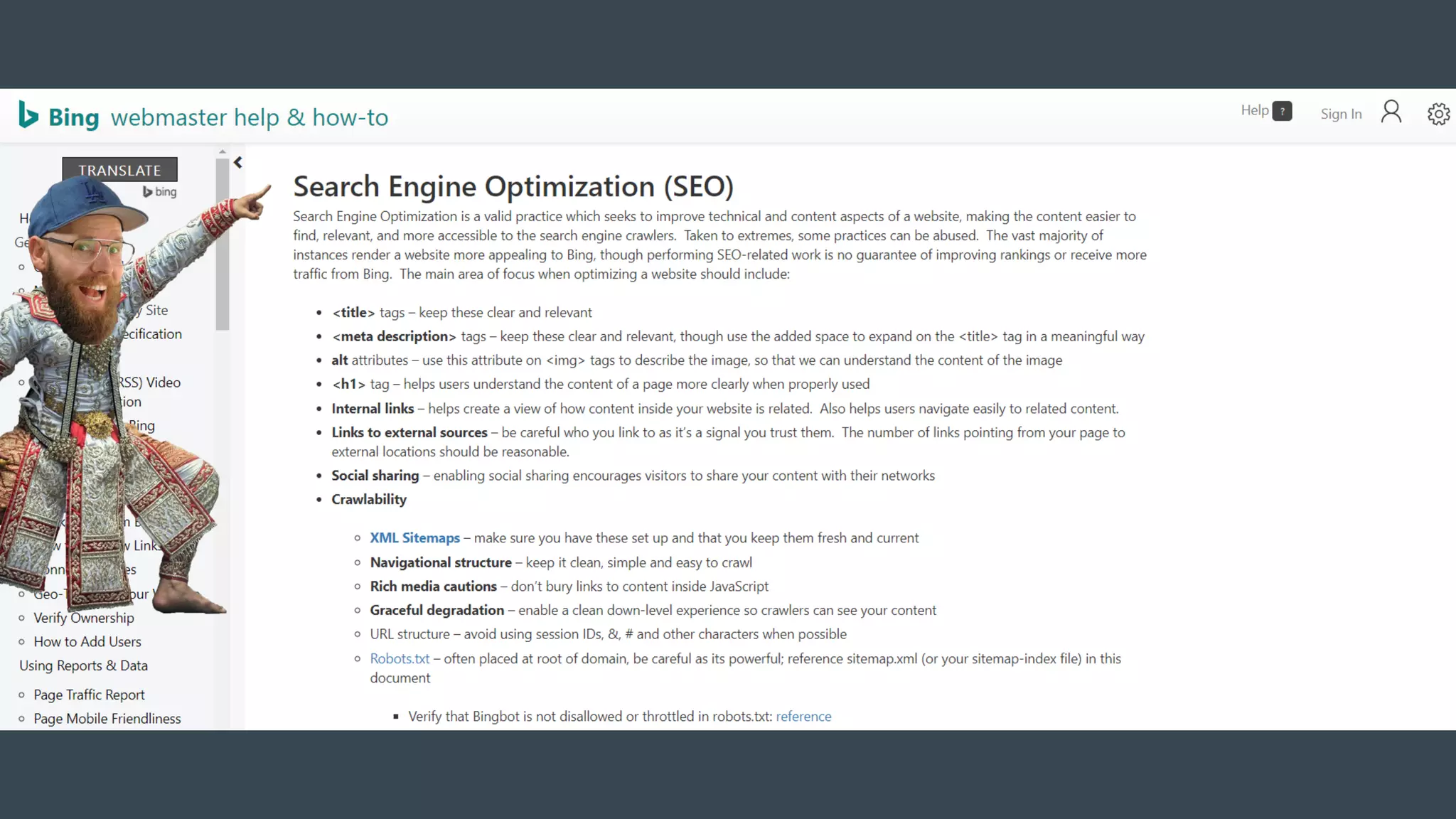The image size is (1456, 819).
Task: Click the Help question mark icon
Action: click(x=1282, y=112)
